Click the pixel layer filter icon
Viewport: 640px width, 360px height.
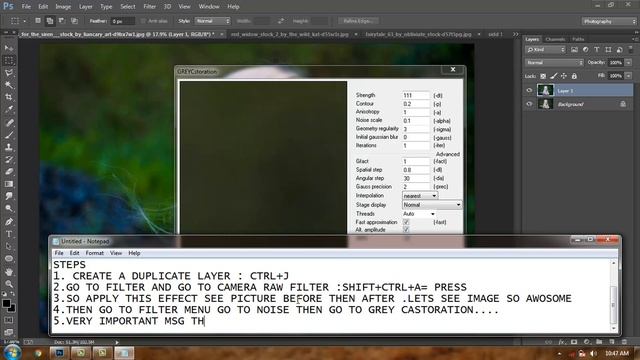click(x=574, y=49)
